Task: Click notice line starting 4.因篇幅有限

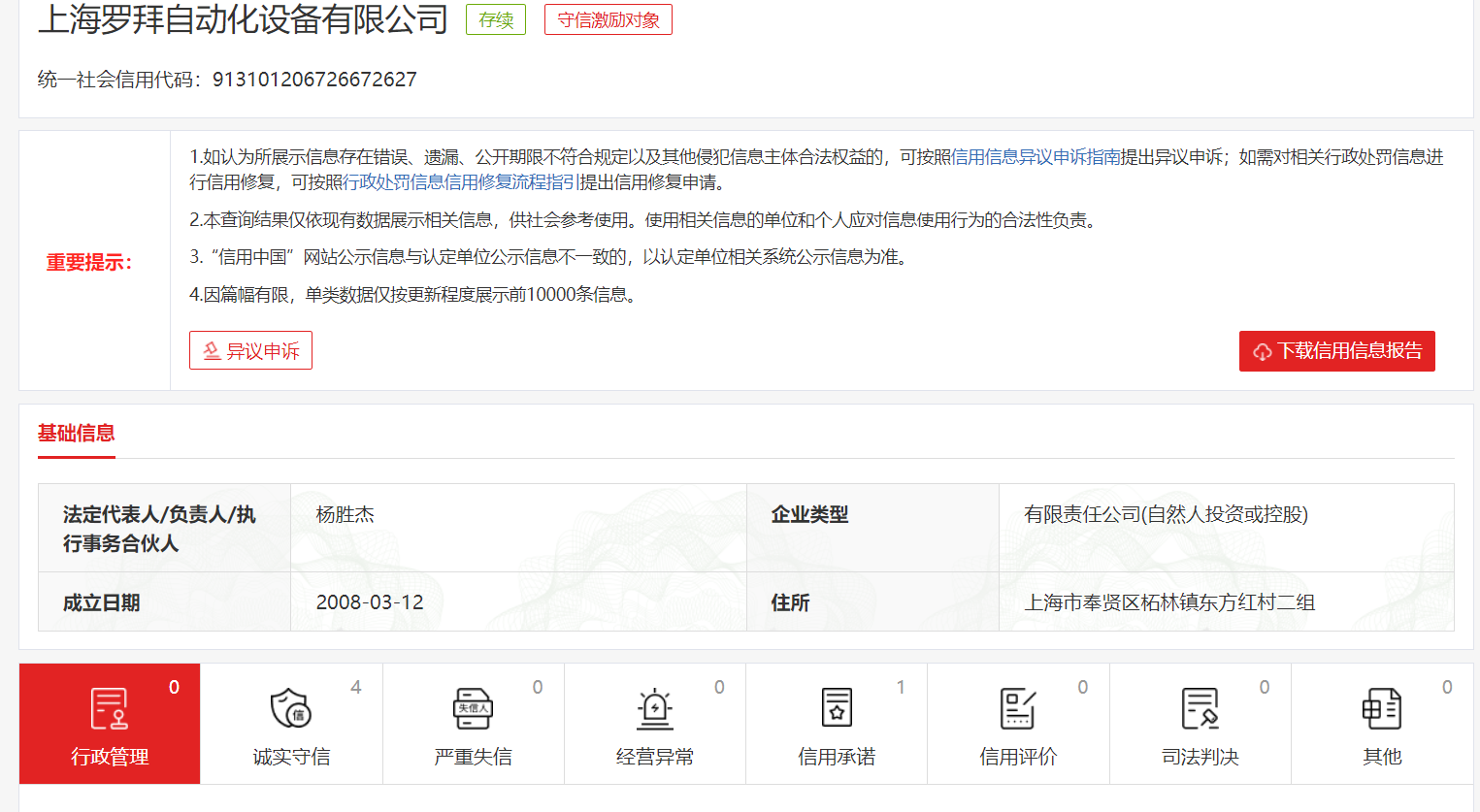Action: 416,294
